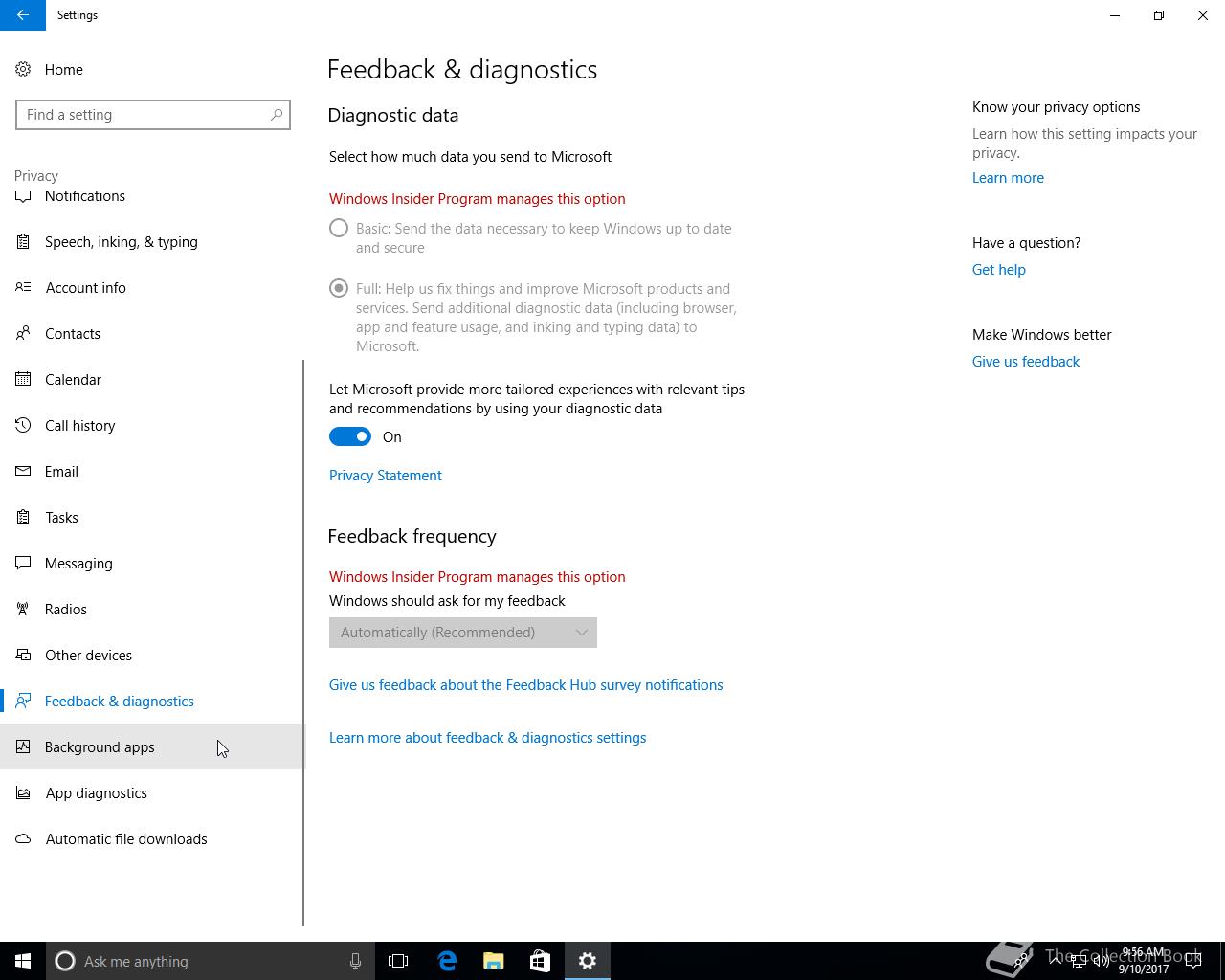Go to the Notifications privacy page
Image resolution: width=1225 pixels, height=980 pixels.
(84, 196)
